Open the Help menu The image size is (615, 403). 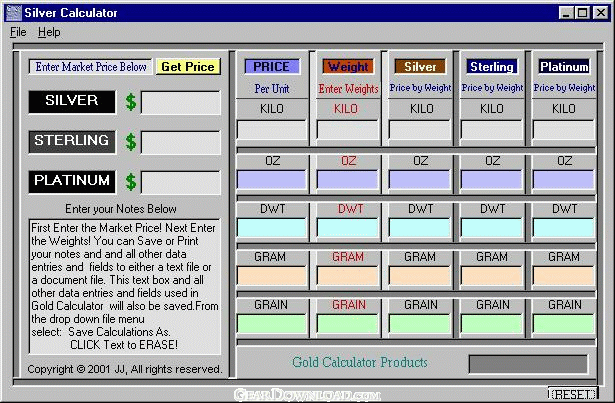(49, 32)
